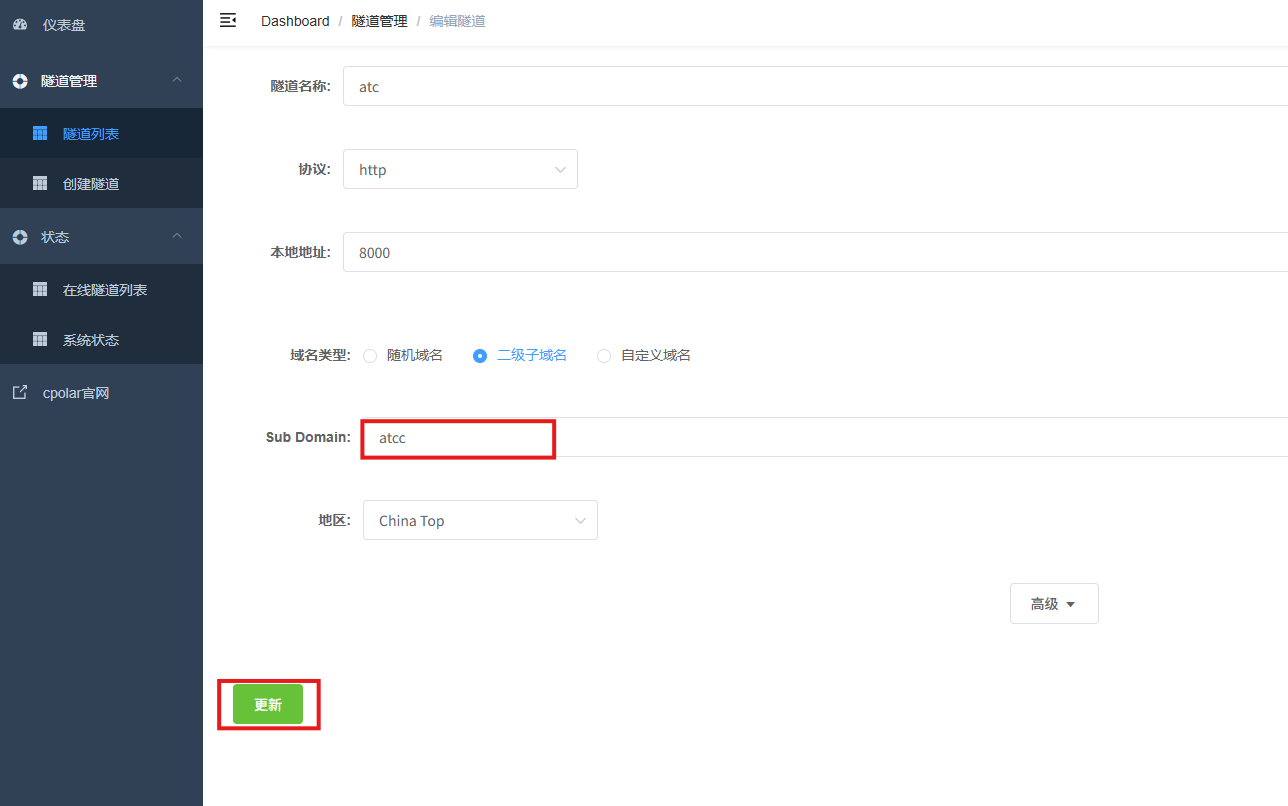1288x806 pixels.
Task: Click the 系统状态 grid icon
Action: (x=40, y=339)
